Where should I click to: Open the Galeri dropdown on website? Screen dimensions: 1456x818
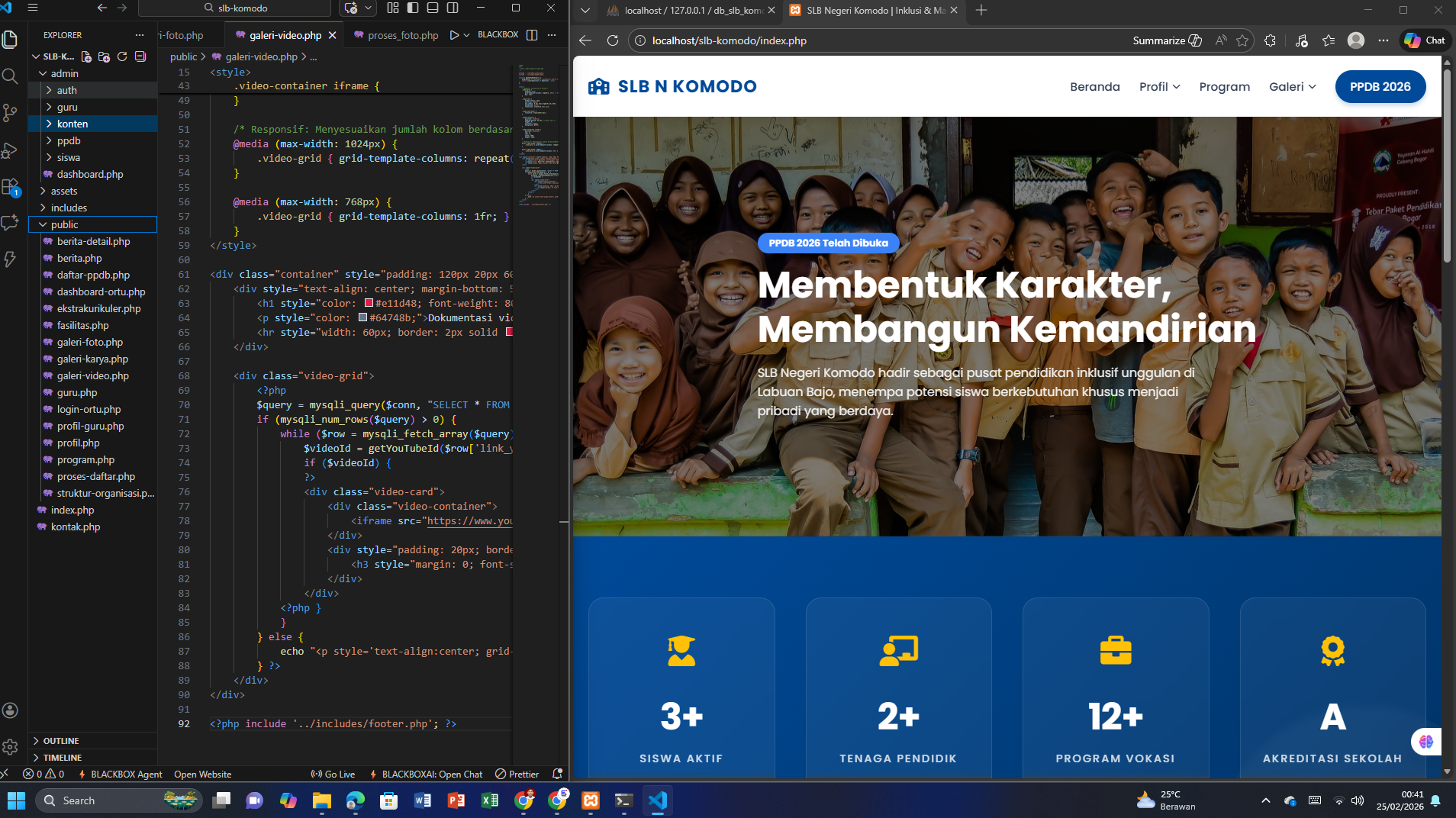tap(1292, 87)
